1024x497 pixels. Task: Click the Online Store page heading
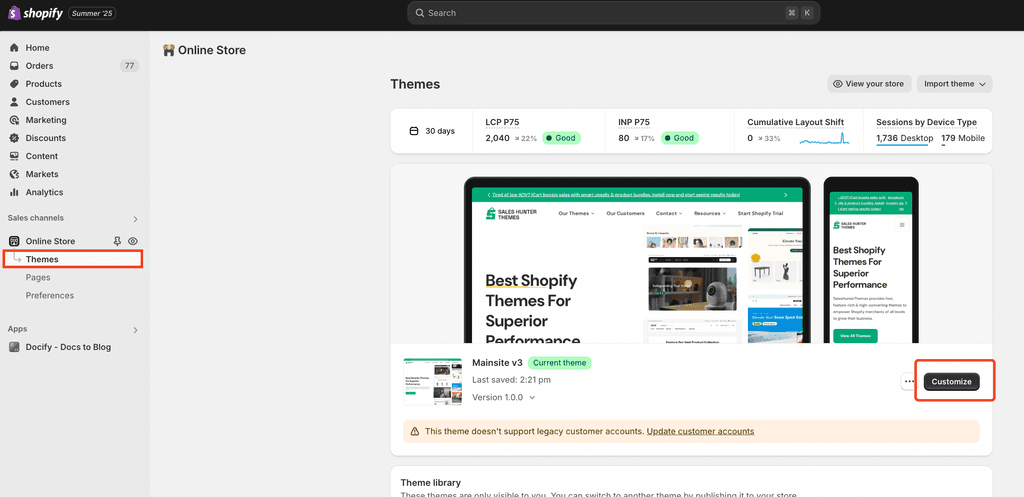(212, 50)
